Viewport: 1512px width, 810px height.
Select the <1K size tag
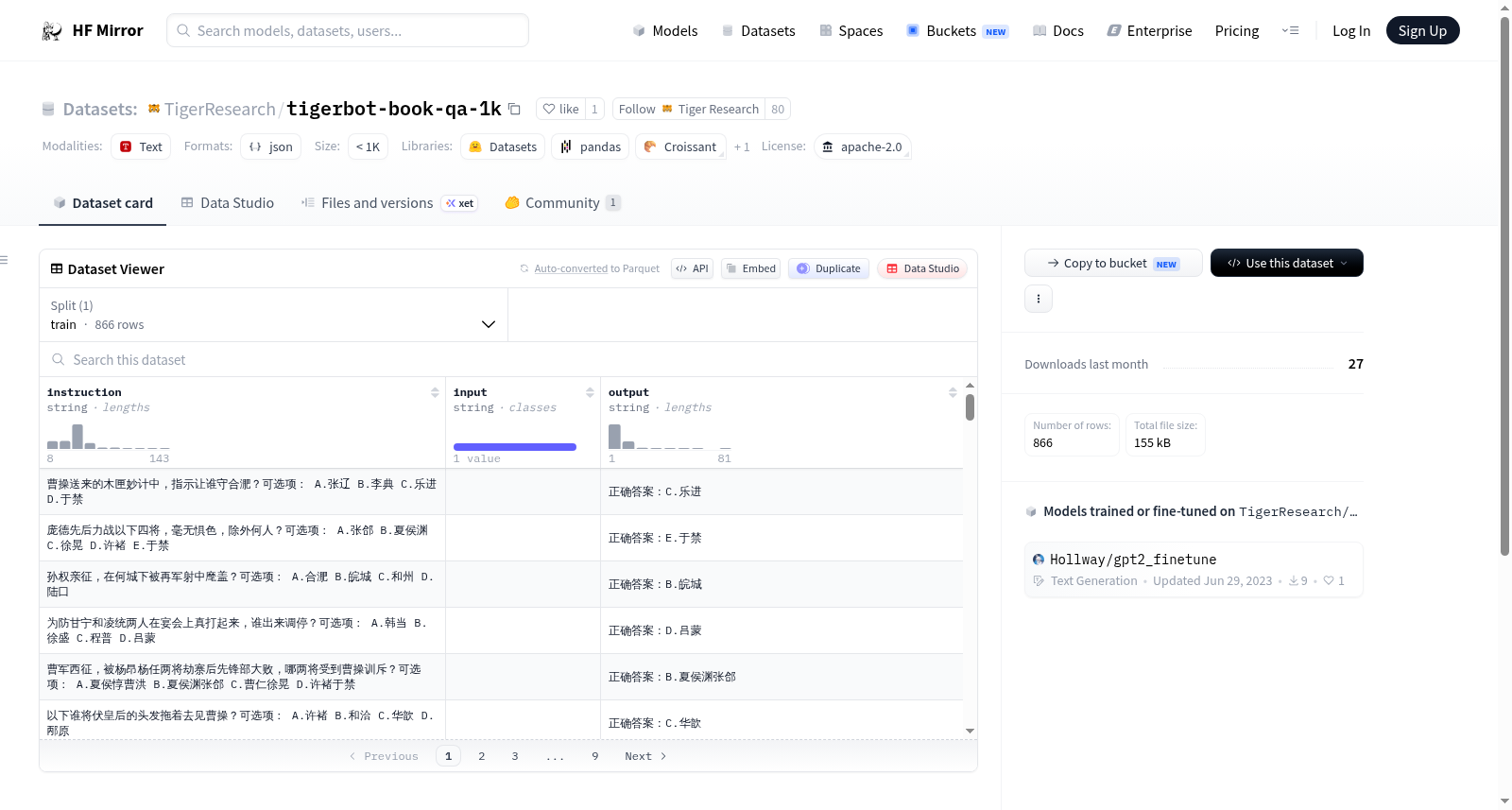click(x=368, y=146)
